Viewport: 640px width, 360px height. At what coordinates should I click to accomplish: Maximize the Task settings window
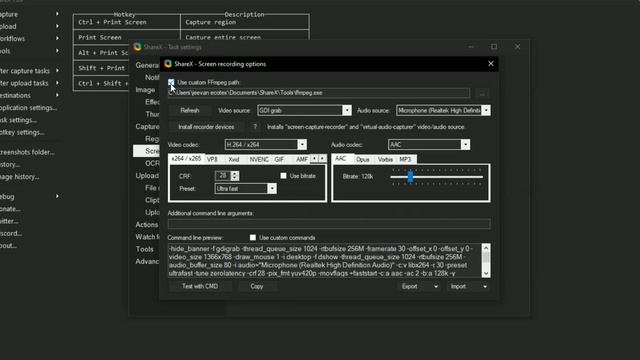pyautogui.click(x=494, y=47)
